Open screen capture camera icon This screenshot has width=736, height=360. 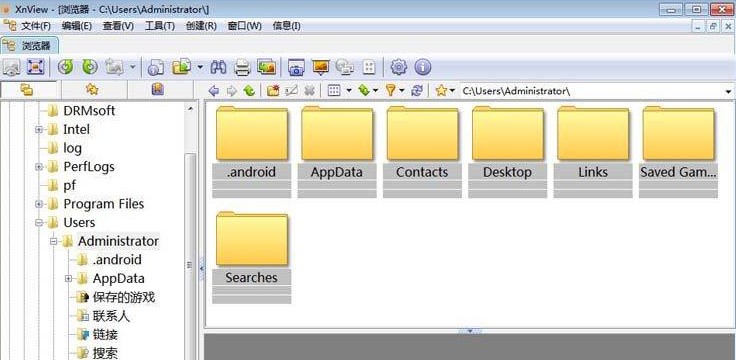(x=296, y=68)
